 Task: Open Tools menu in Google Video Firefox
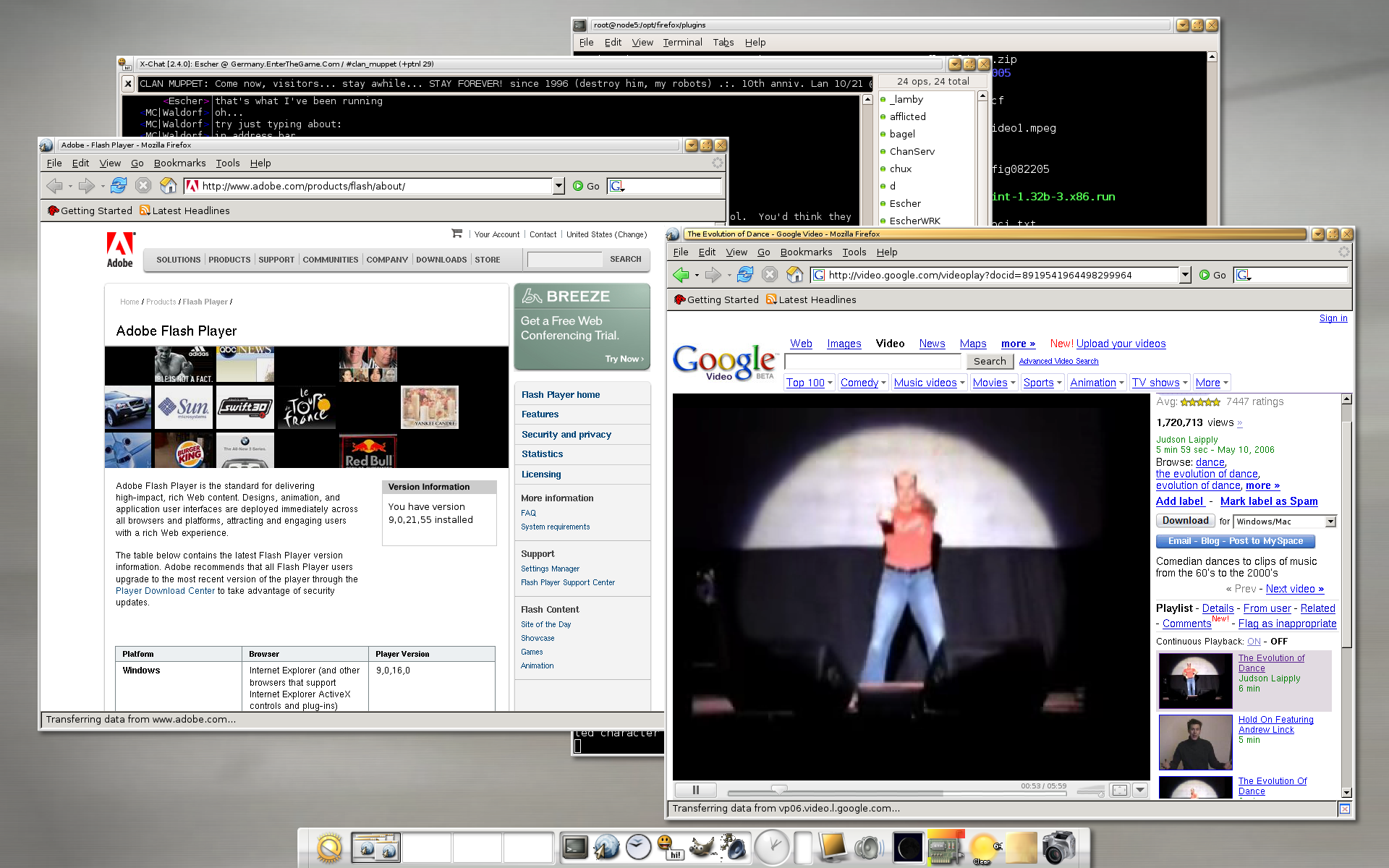(854, 252)
